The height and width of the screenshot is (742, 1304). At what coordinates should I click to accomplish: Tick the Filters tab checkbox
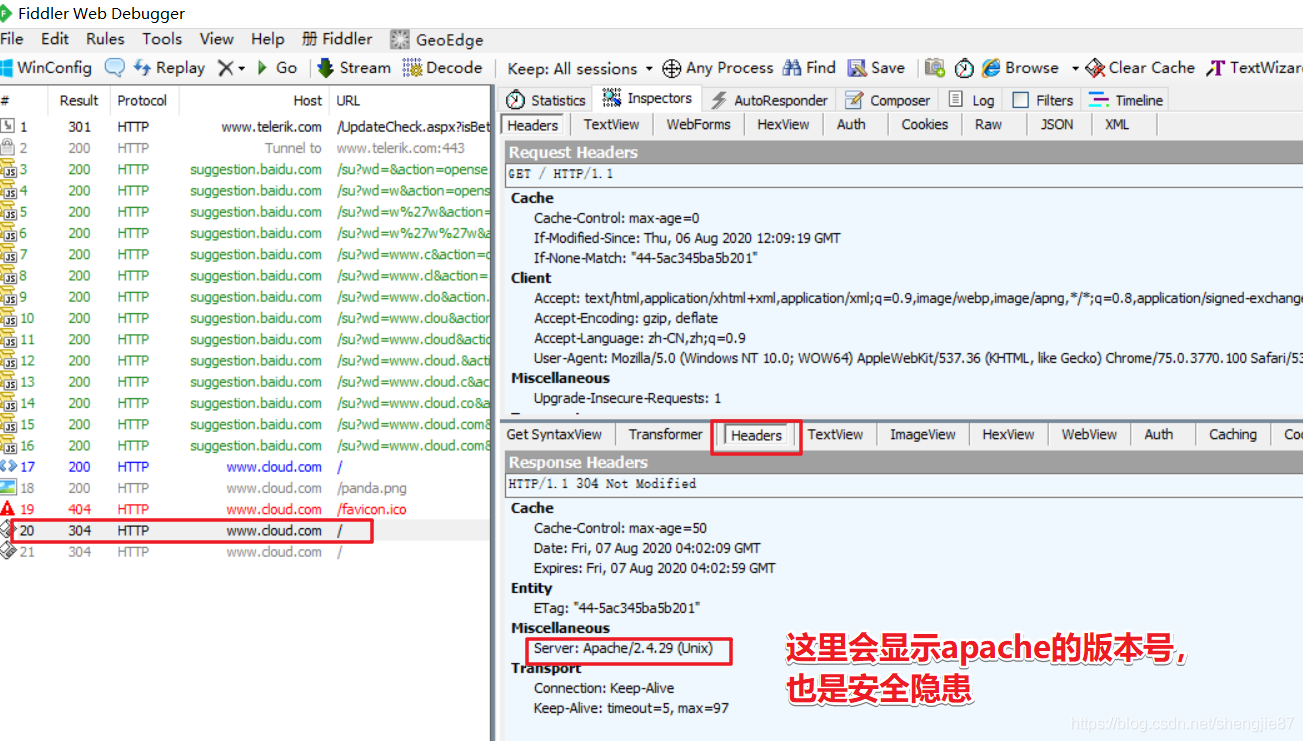tap(1021, 100)
